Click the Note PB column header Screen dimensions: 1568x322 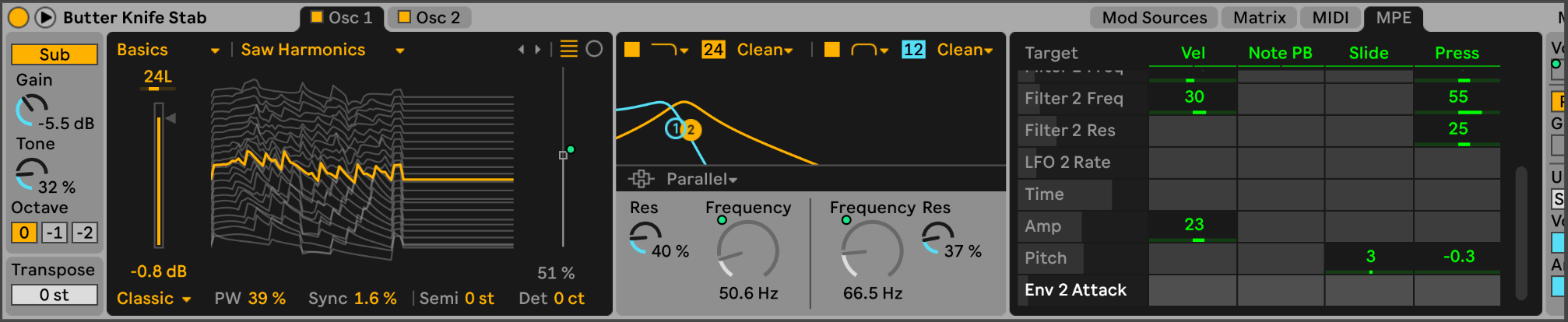pos(1281,53)
